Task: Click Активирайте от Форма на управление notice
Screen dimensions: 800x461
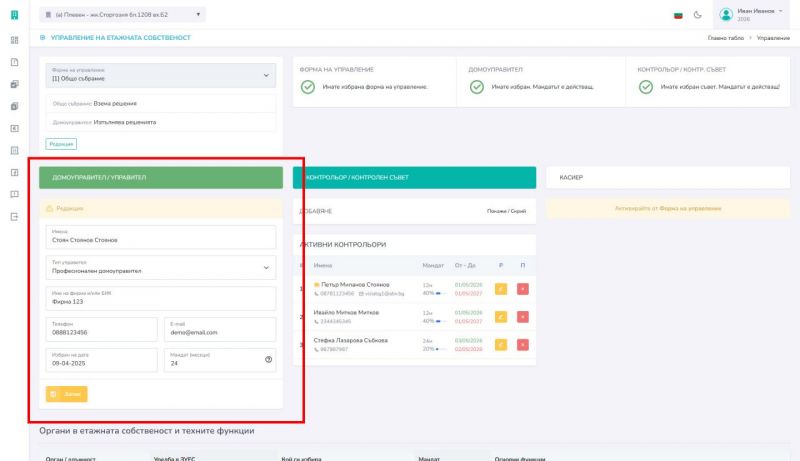Action: 668,209
